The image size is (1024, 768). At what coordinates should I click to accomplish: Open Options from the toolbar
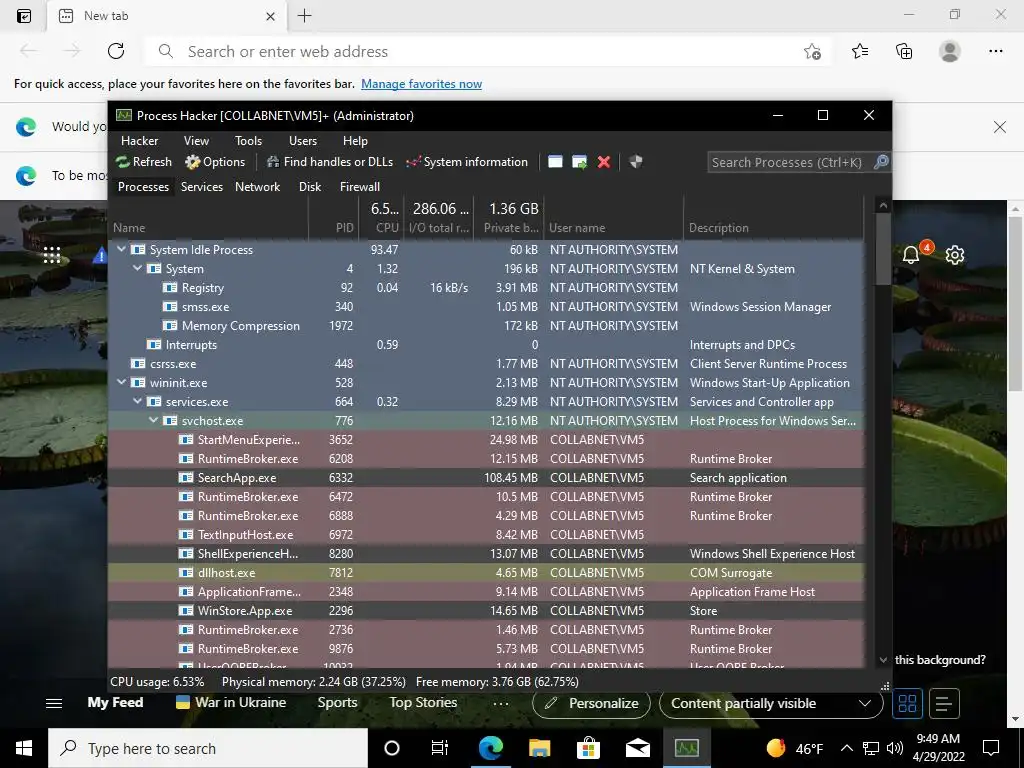[x=215, y=162]
